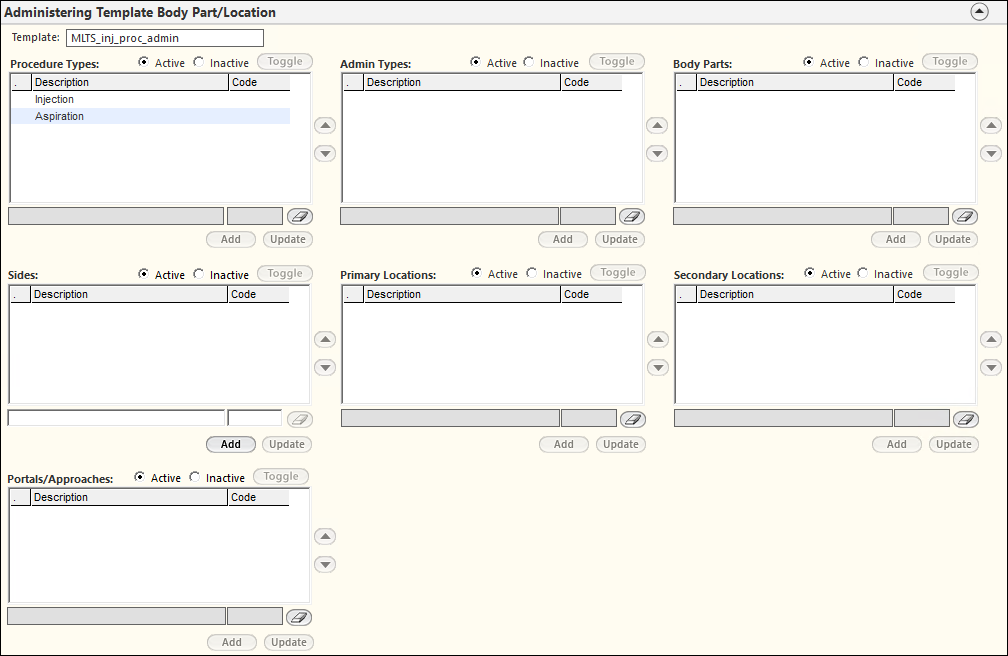This screenshot has width=1008, height=656.
Task: Select Inactive radio for Admin Types
Action: point(528,62)
